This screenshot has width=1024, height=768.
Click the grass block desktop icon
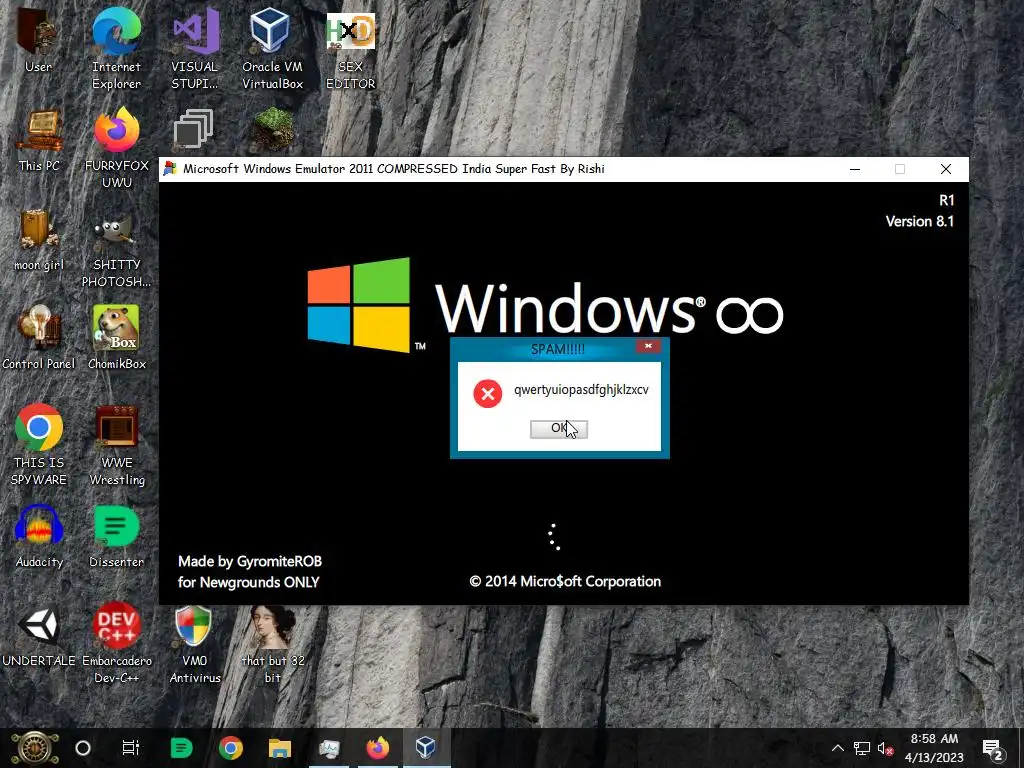pyautogui.click(x=272, y=129)
